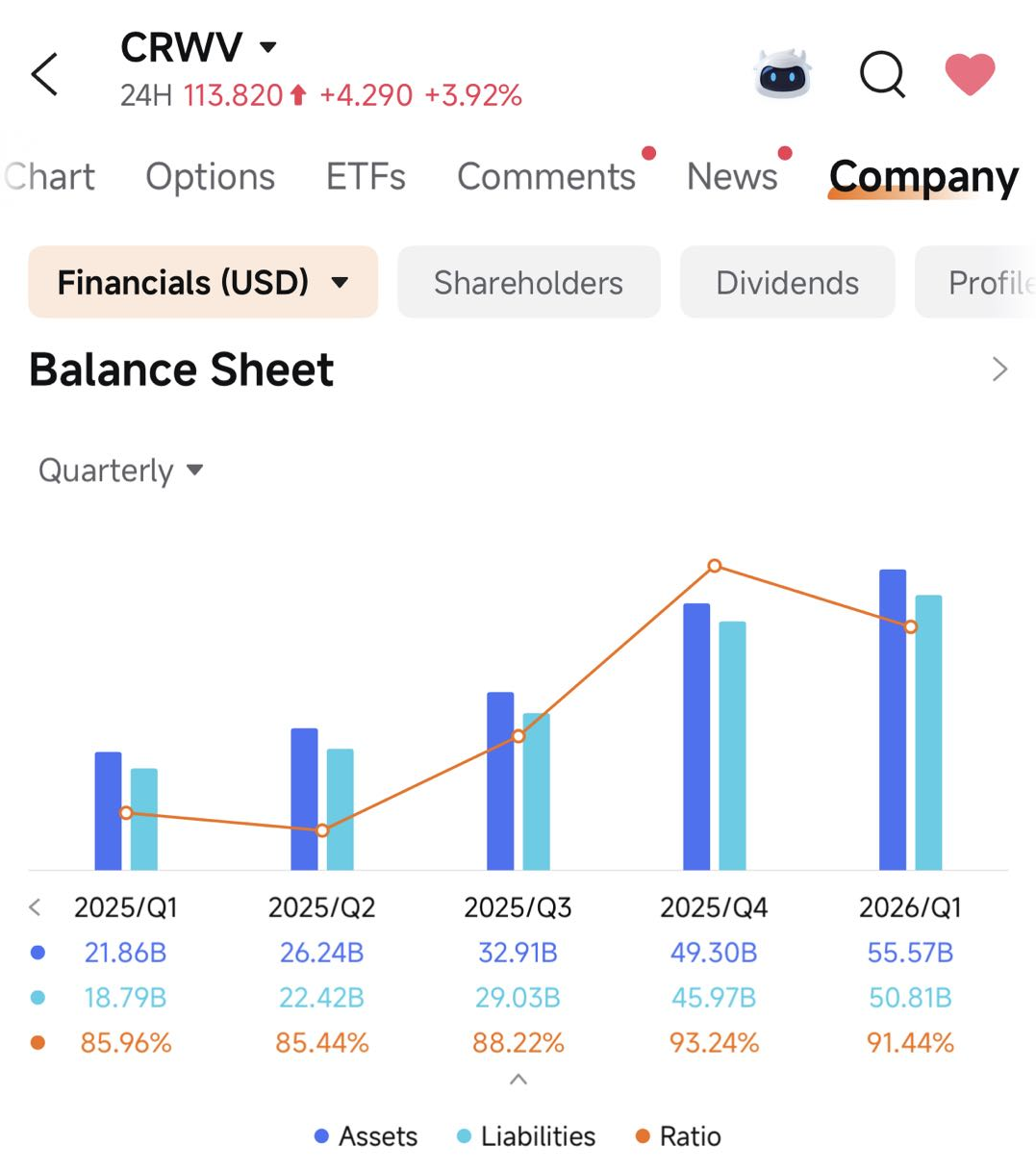Image resolution: width=1036 pixels, height=1172 pixels.
Task: Open search with the magnifier icon
Action: click(x=883, y=74)
